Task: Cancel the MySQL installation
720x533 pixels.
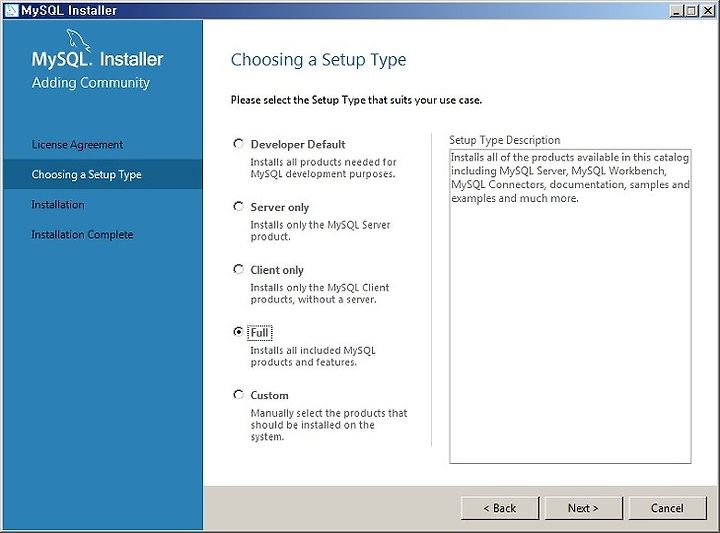Action: pos(667,508)
